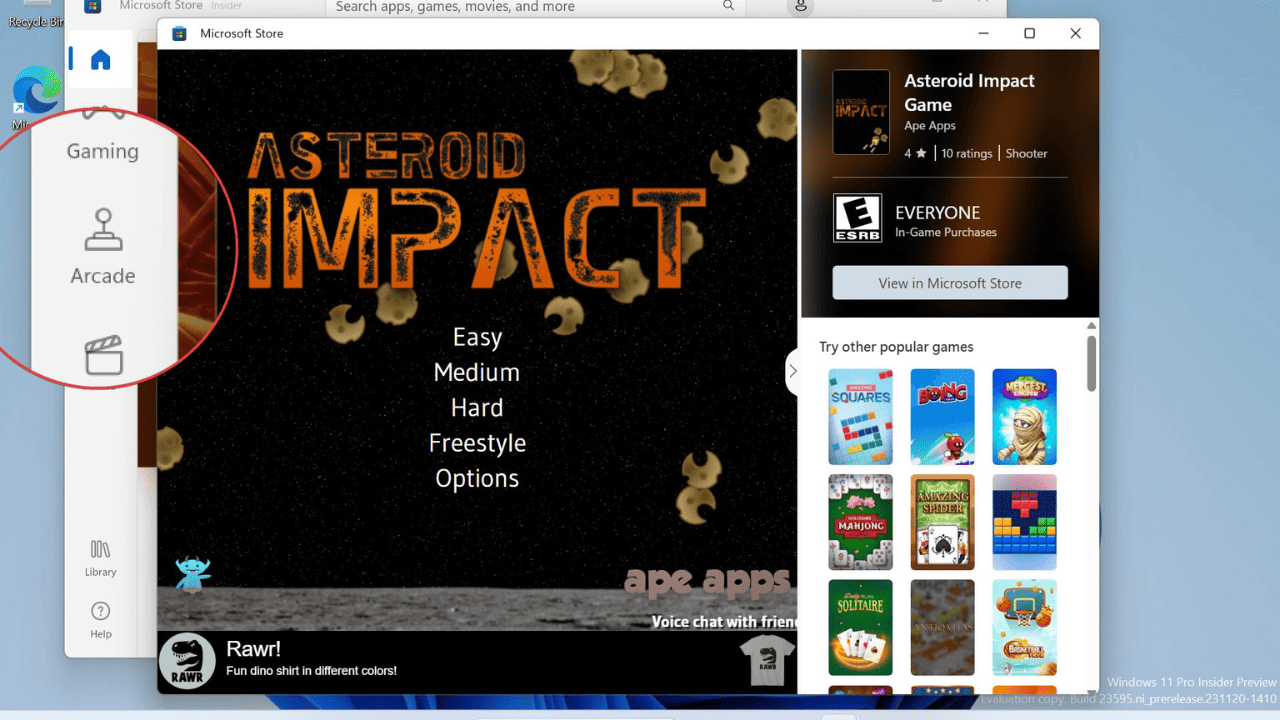The image size is (1280, 720).
Task: Open the colored block puzzle game thumbnail
Action: 1024,522
